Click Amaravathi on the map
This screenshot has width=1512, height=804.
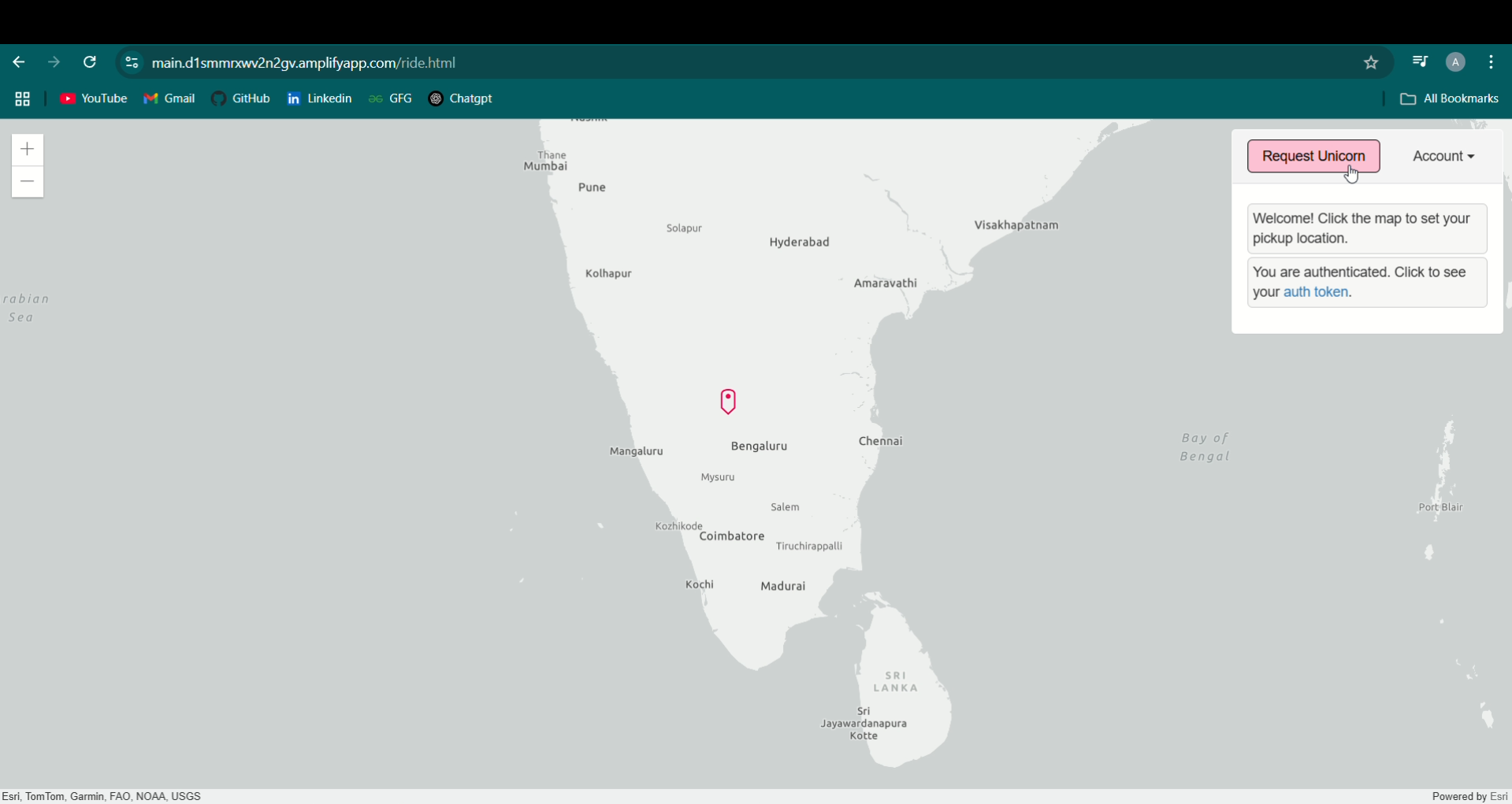pyautogui.click(x=886, y=283)
